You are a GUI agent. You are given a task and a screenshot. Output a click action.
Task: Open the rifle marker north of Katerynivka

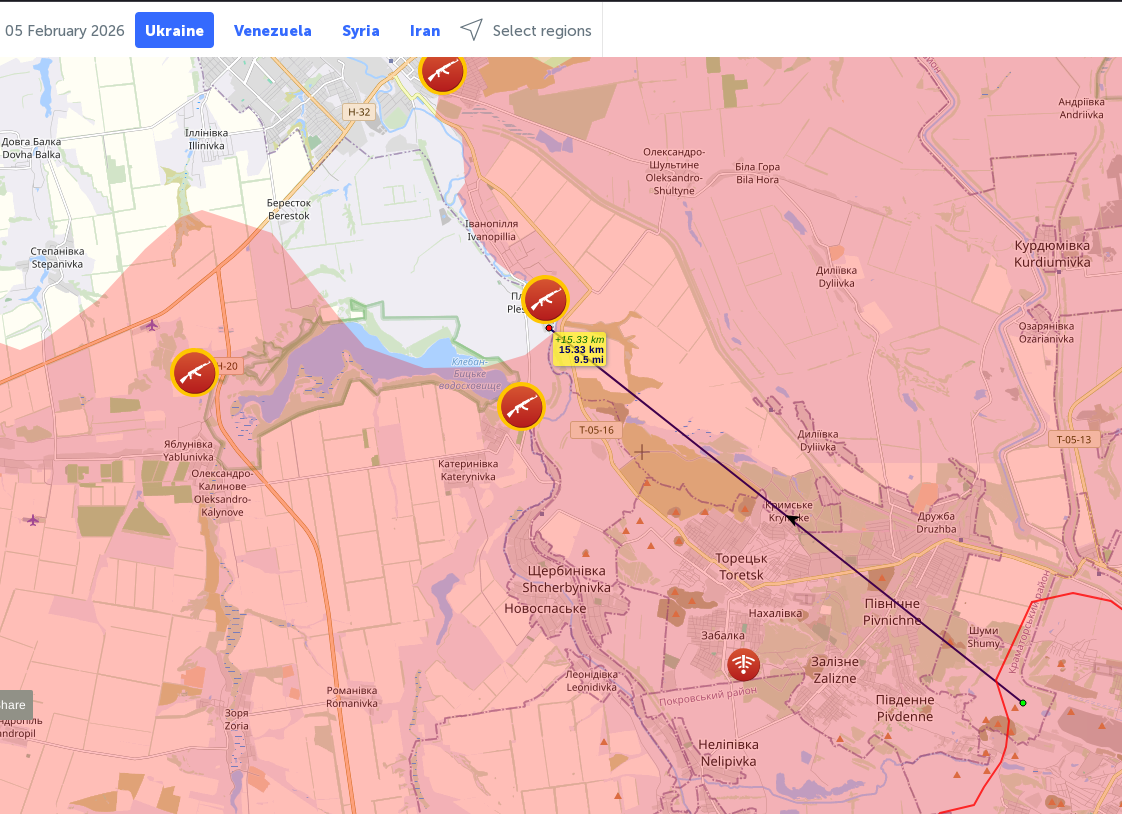pos(521,406)
